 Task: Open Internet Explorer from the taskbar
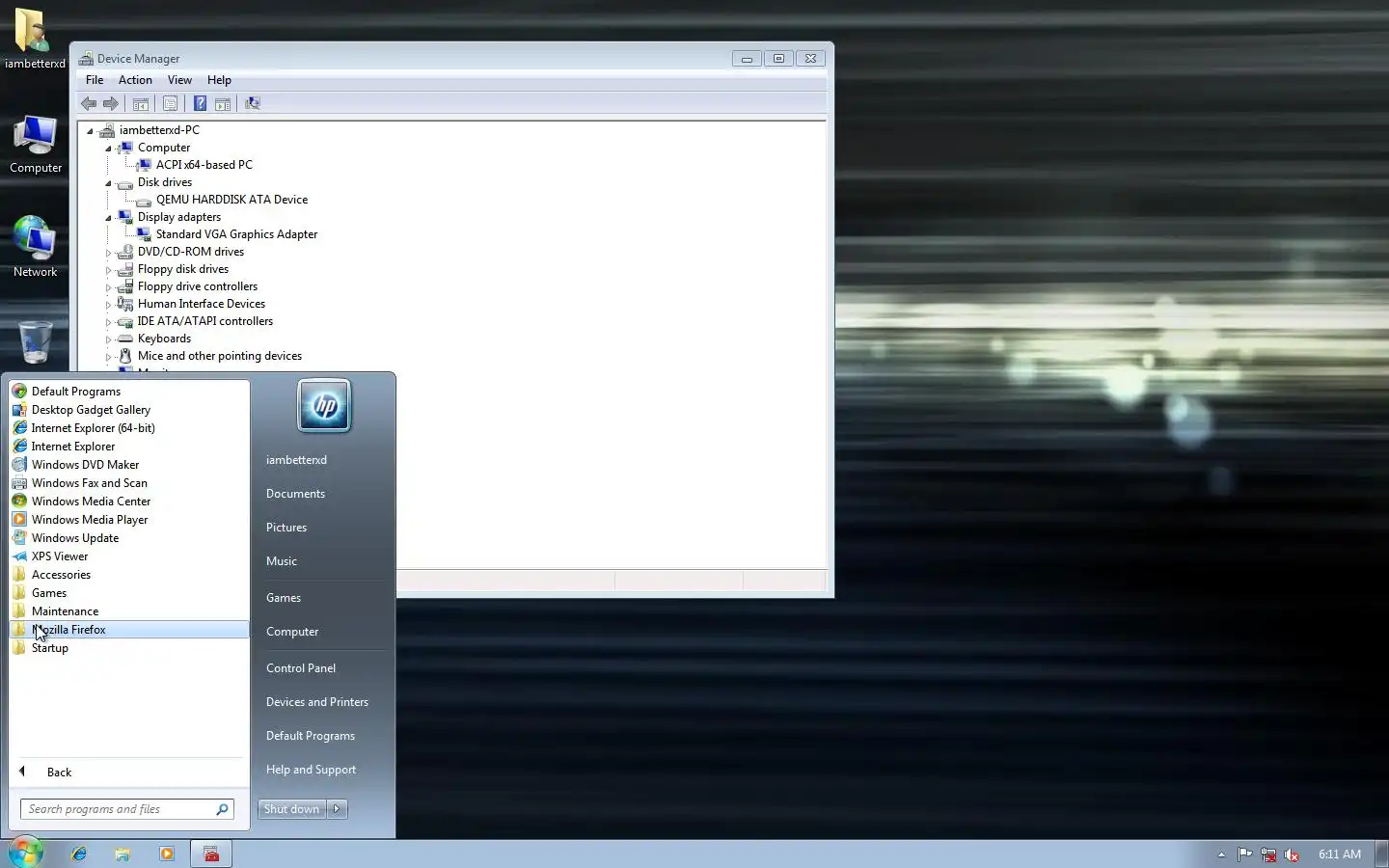coord(78,854)
